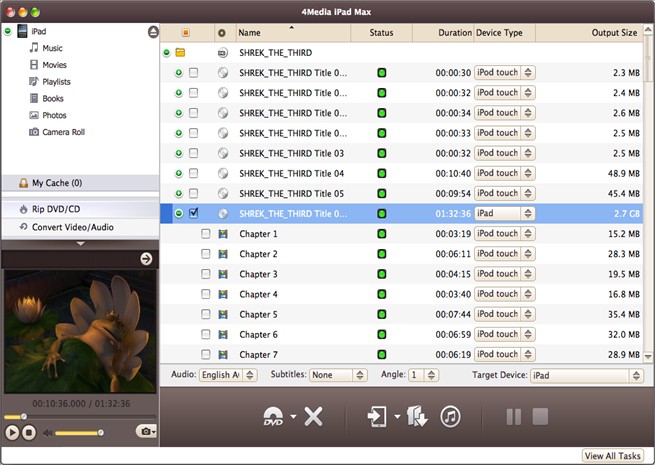
Task: Click the copy to computer icon
Action: click(417, 417)
